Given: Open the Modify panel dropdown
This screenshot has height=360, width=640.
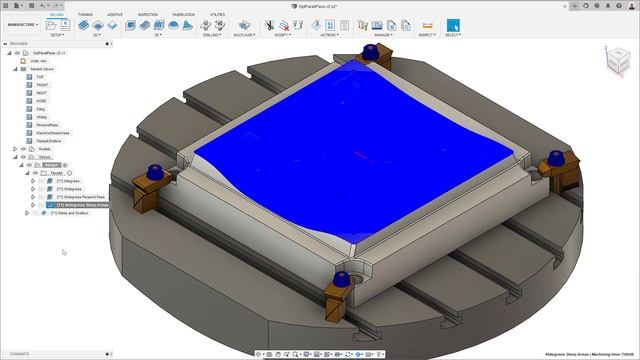Looking at the screenshot, I should pyautogui.click(x=282, y=35).
